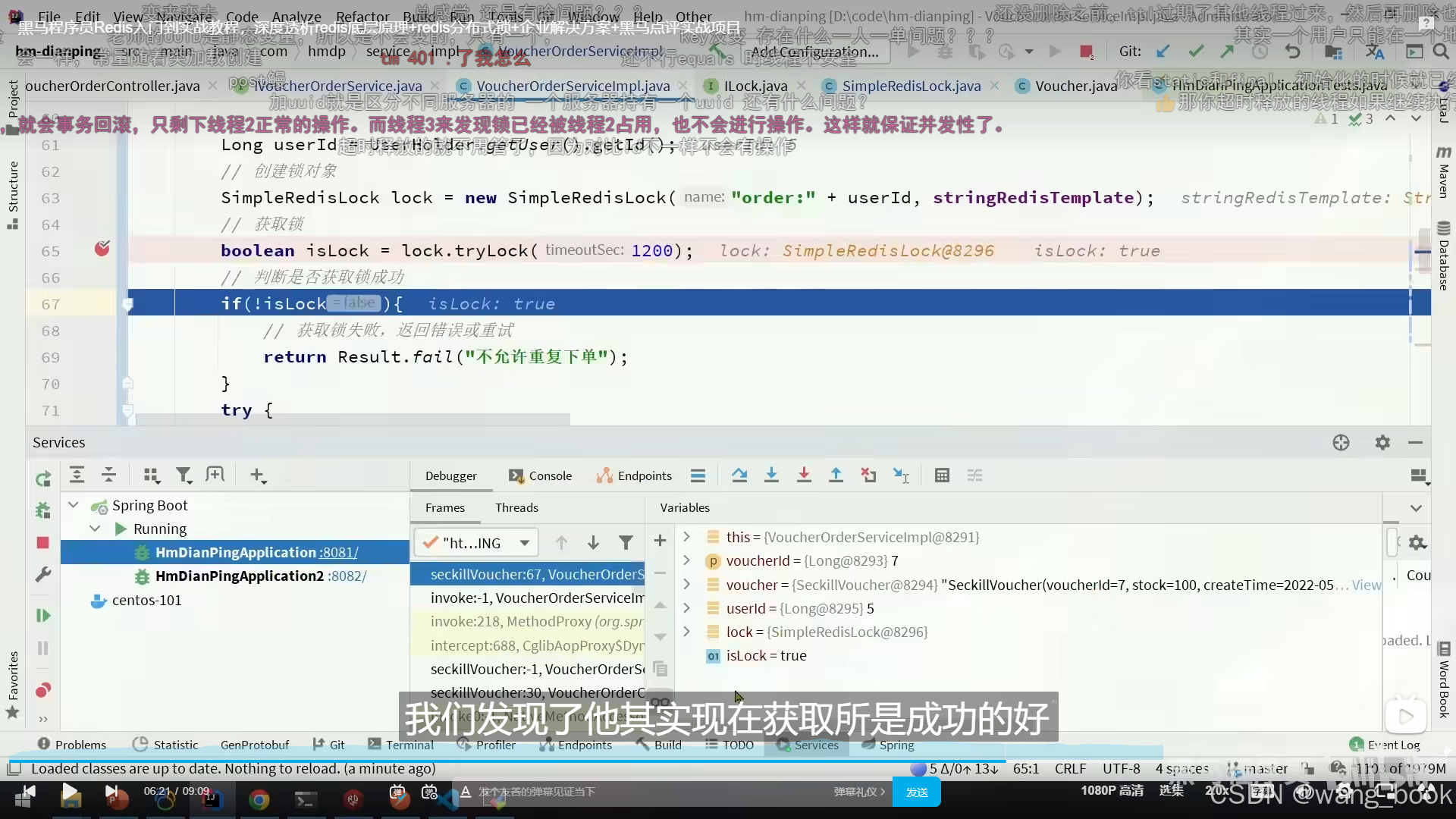Click Filter icon in Services toolbar
The width and height of the screenshot is (1456, 819).
(184, 475)
